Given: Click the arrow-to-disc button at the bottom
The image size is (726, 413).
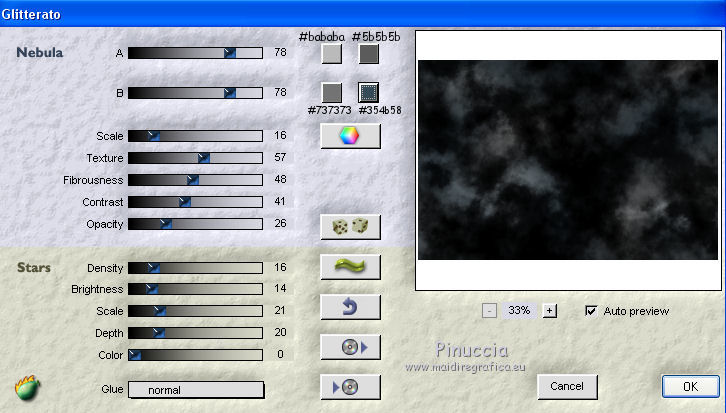Looking at the screenshot, I should pos(350,387).
